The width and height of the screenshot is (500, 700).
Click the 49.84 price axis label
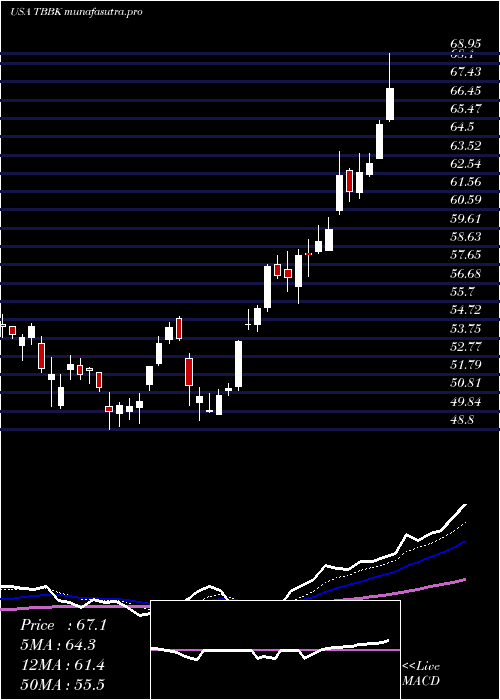coord(466,402)
